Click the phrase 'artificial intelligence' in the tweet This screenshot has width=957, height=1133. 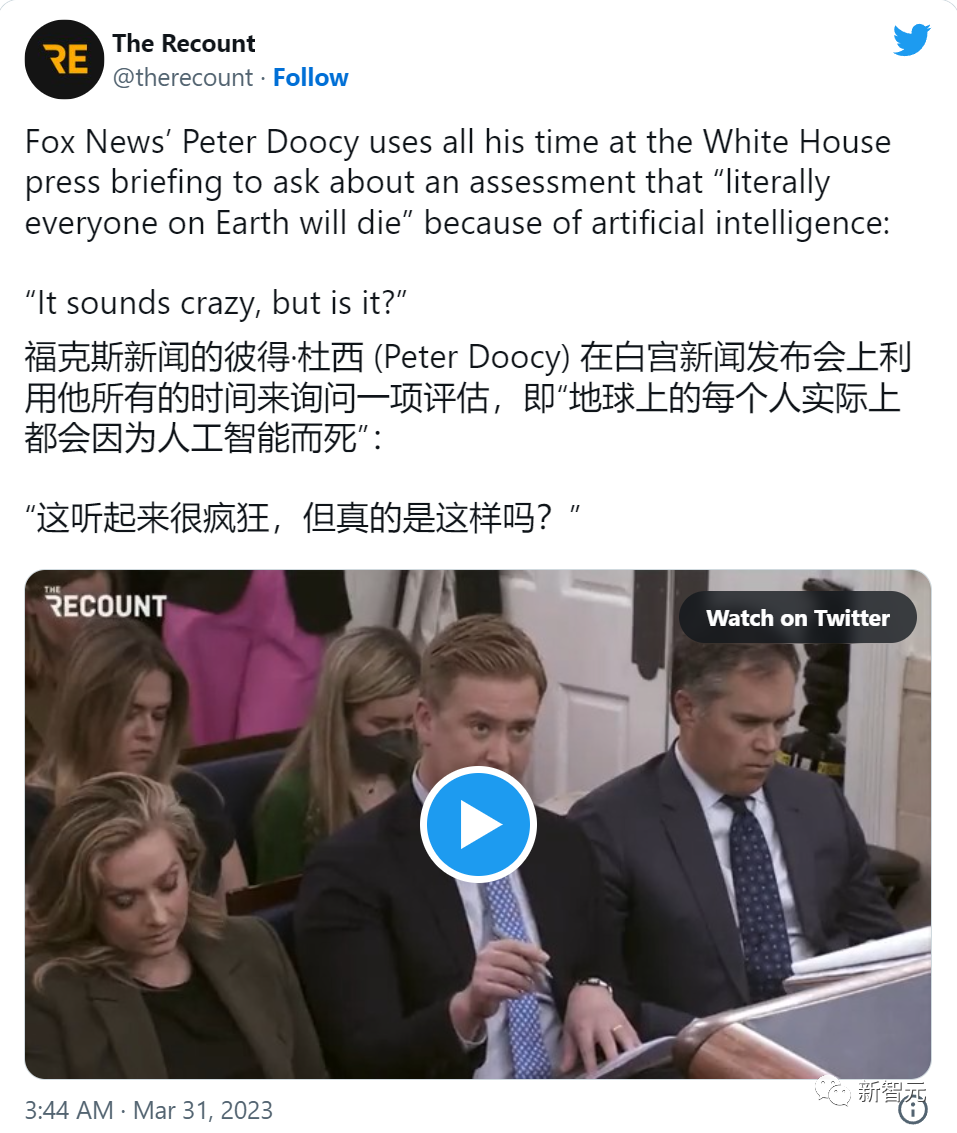click(x=740, y=223)
